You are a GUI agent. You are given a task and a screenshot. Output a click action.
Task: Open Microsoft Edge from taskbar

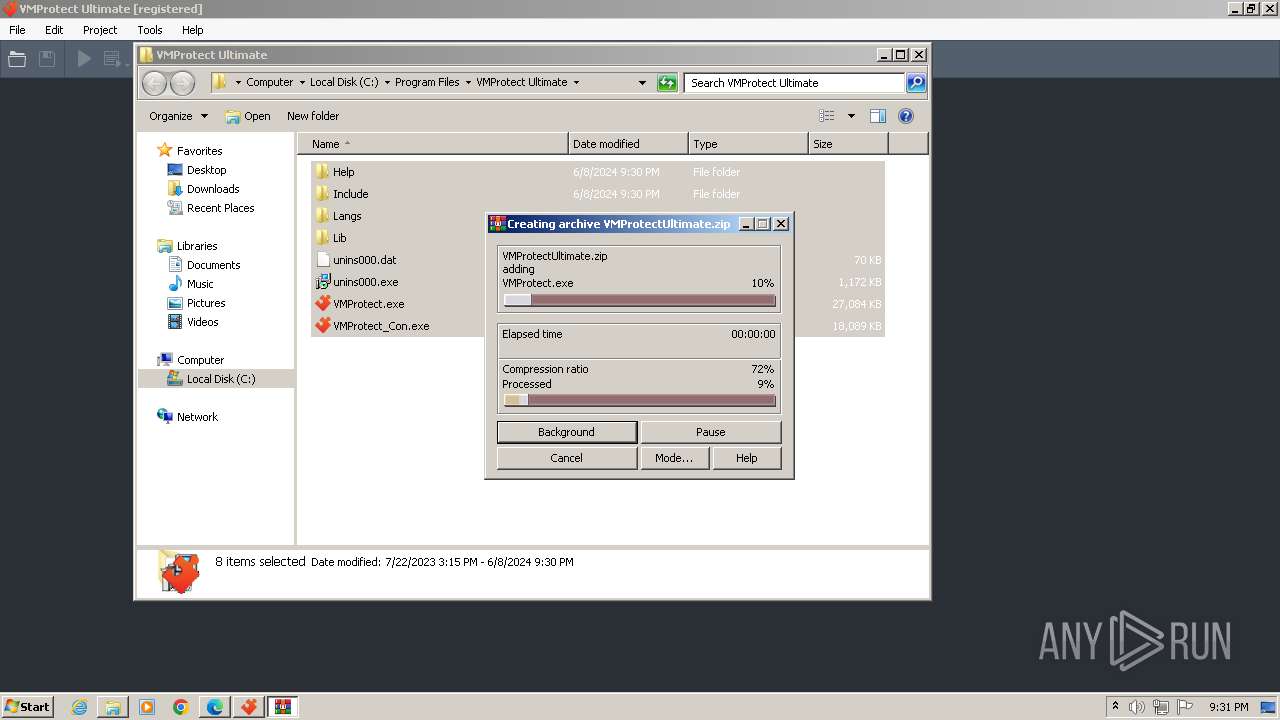pos(215,707)
